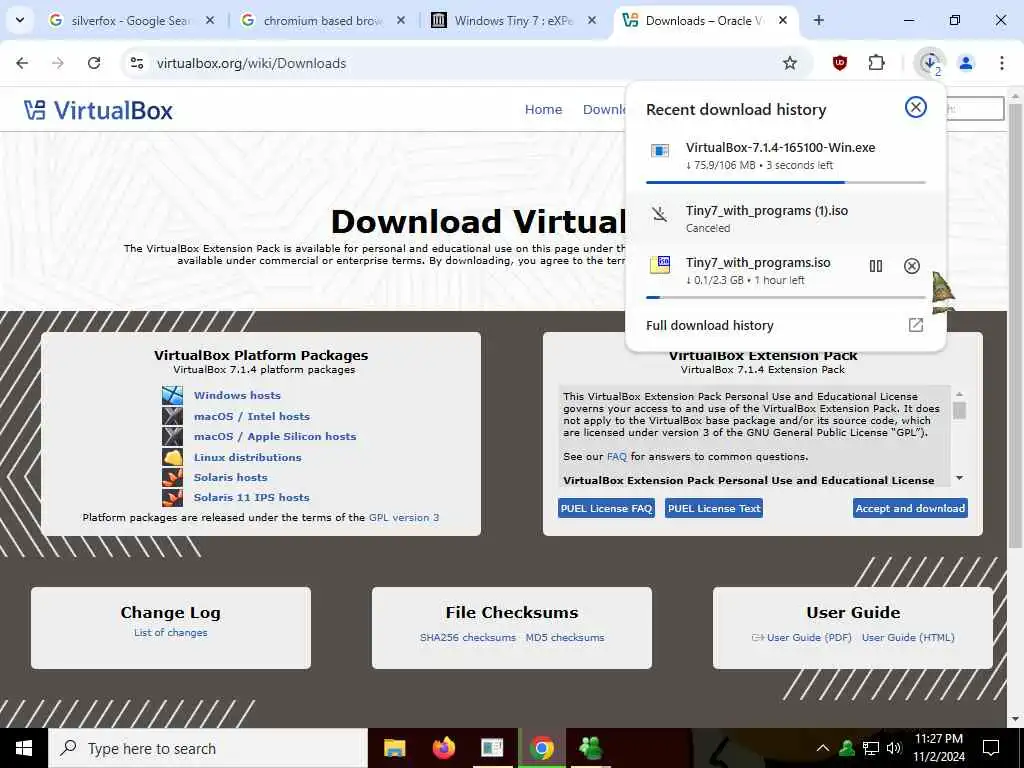This screenshot has width=1024, height=768.
Task: Click the VirtualBox logo
Action: pos(98,110)
